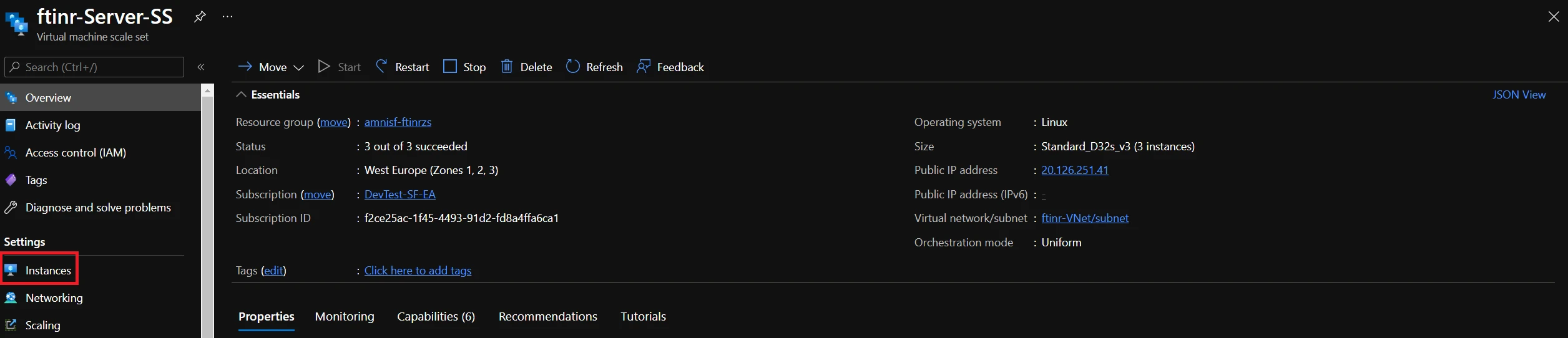
Task: Click the sidebar scroll up arrow
Action: click(x=208, y=90)
